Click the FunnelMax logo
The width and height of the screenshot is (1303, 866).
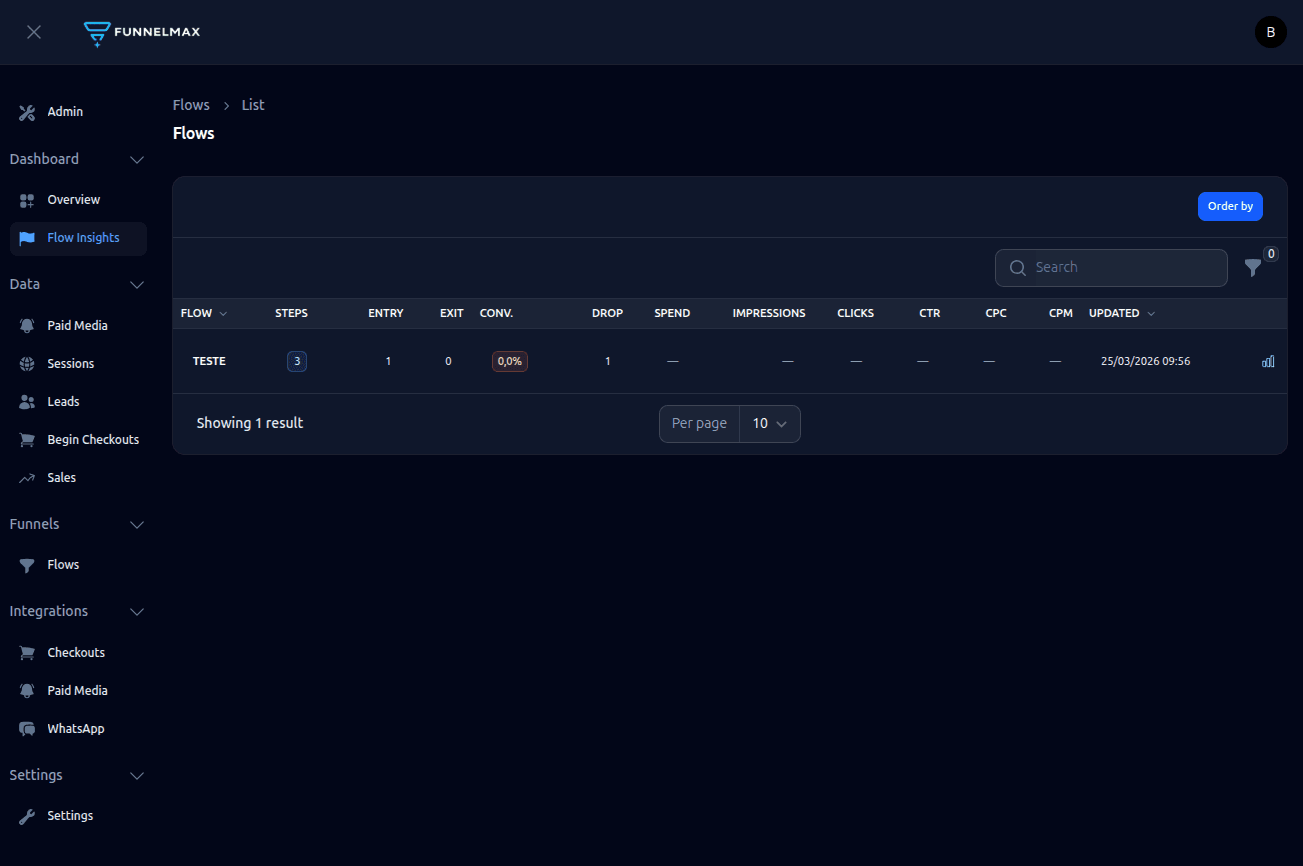[141, 32]
